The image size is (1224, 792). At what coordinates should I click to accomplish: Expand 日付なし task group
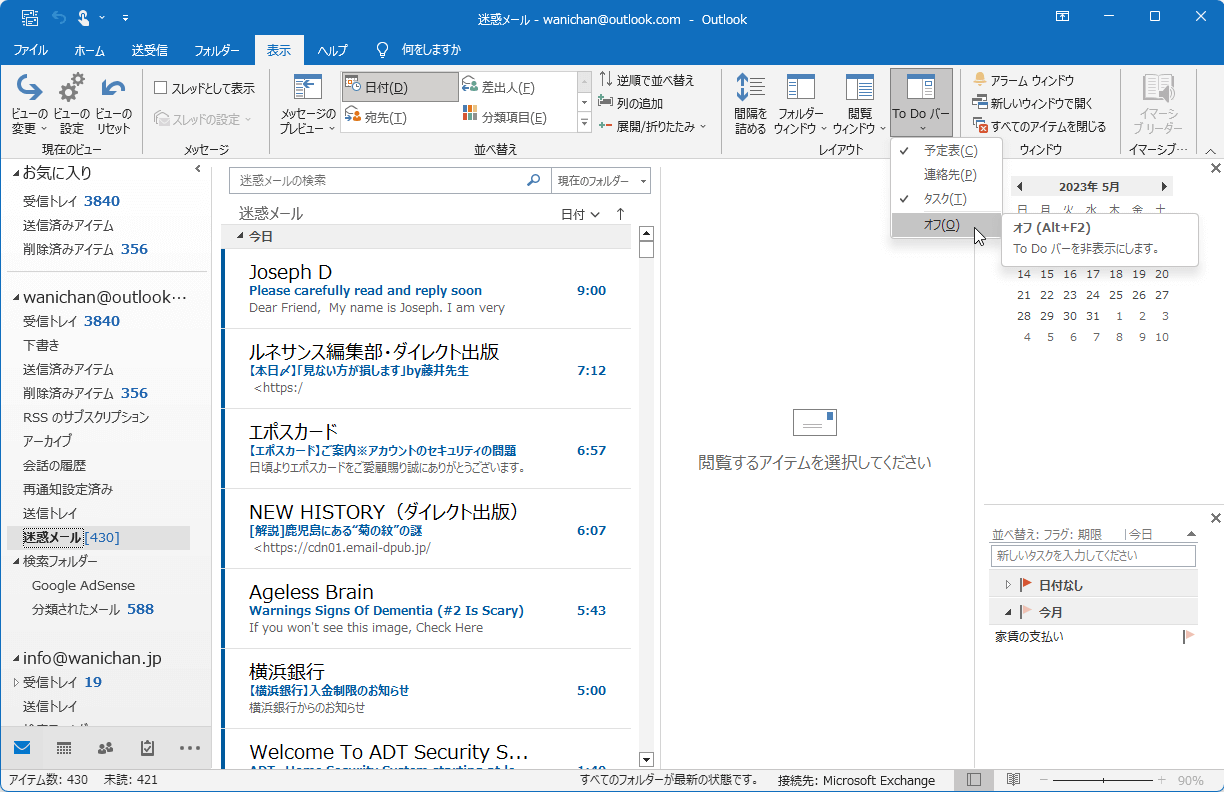coord(1008,585)
